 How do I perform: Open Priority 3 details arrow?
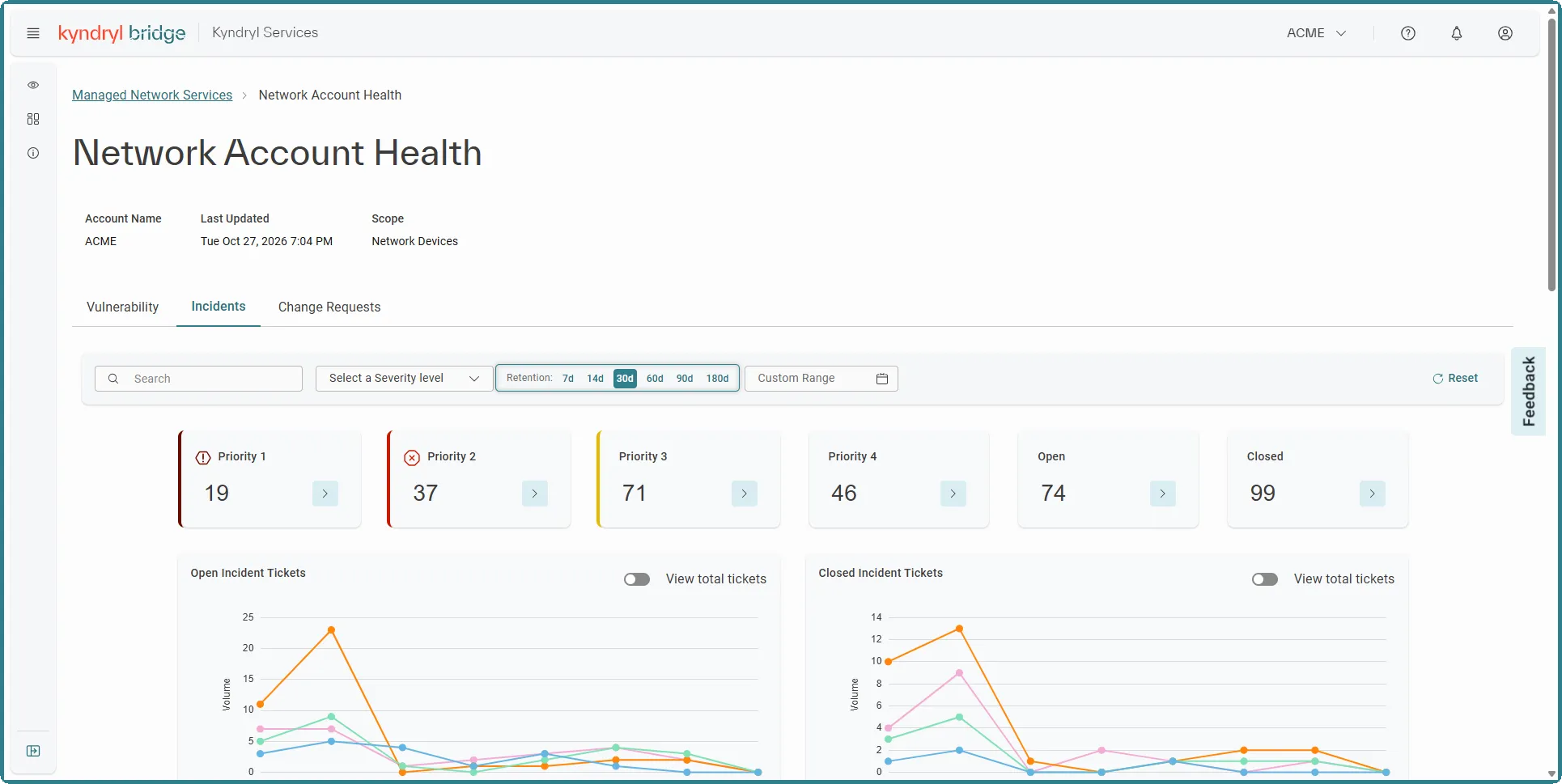pos(745,494)
